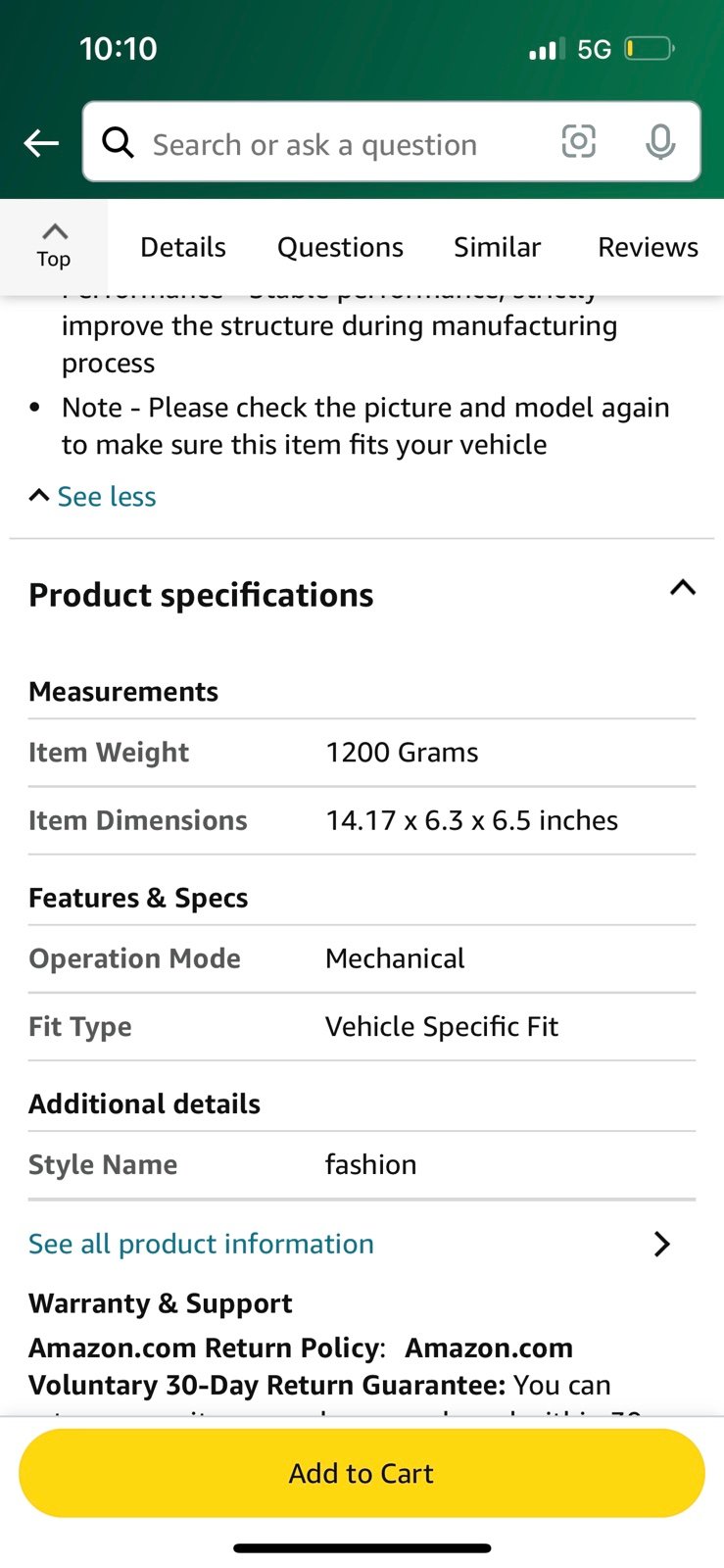Open the Similar tab

point(497,247)
